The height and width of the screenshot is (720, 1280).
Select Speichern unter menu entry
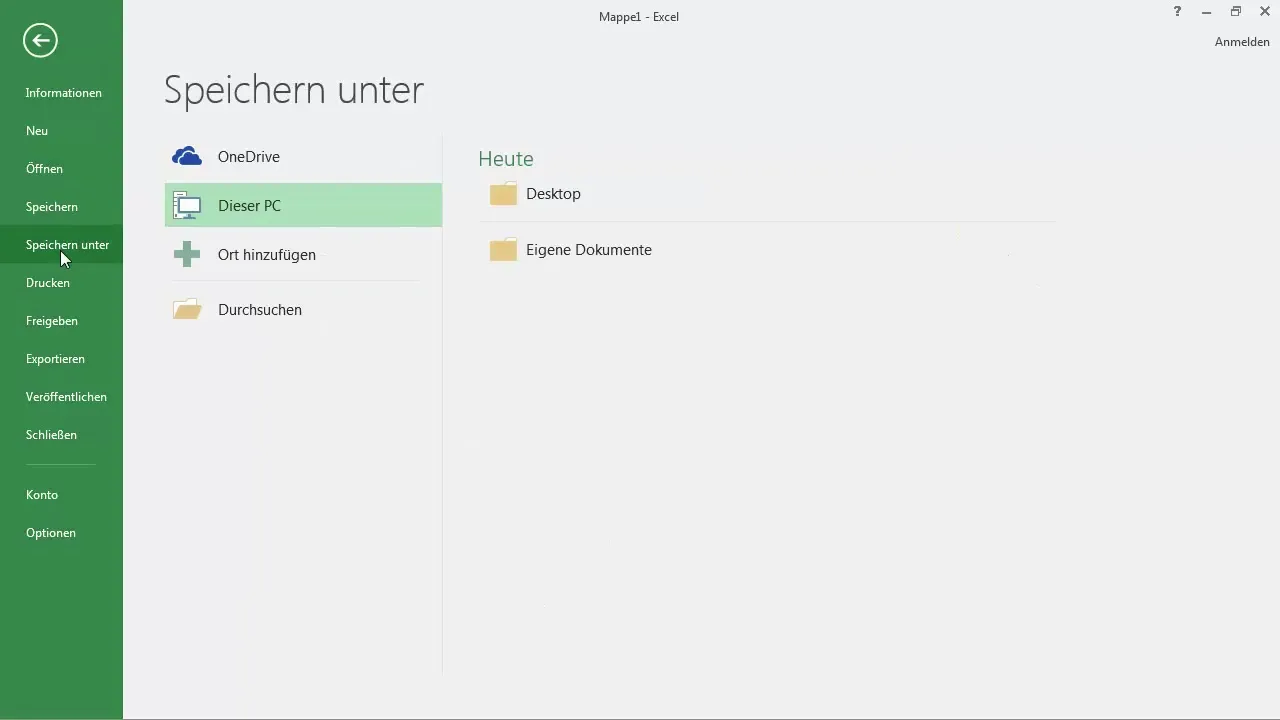pos(61,245)
